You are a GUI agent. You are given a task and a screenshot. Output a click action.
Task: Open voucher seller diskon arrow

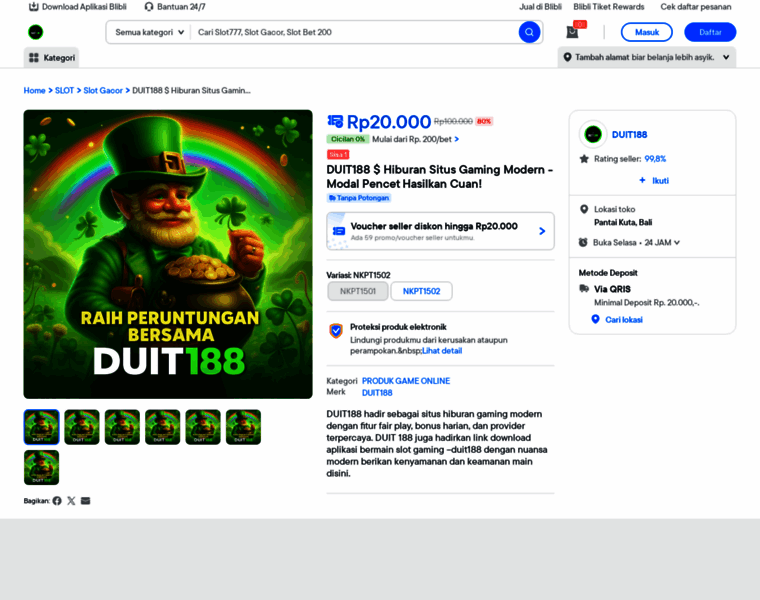click(x=542, y=231)
